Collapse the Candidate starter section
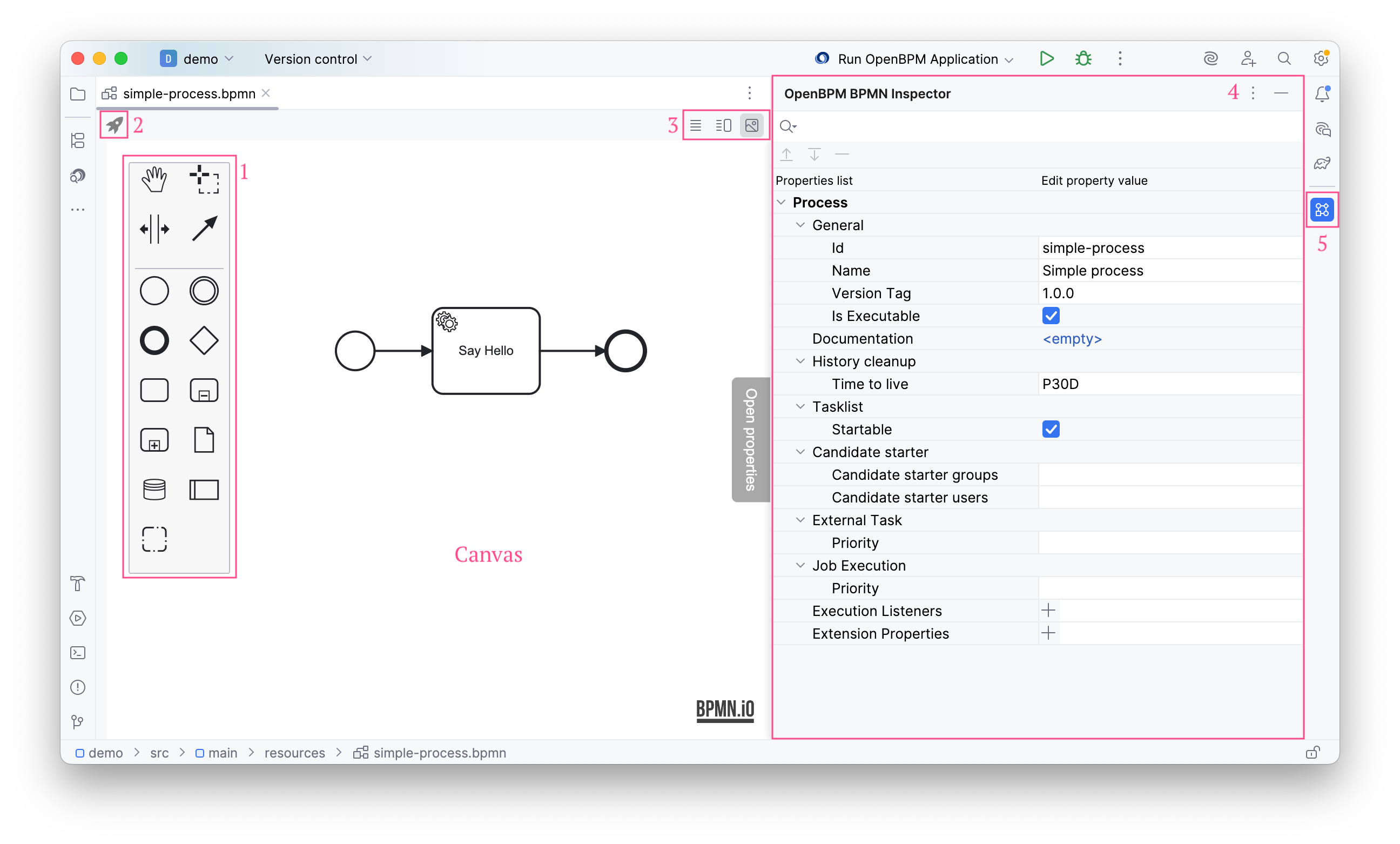Image resolution: width=1400 pixels, height=844 pixels. (x=800, y=452)
